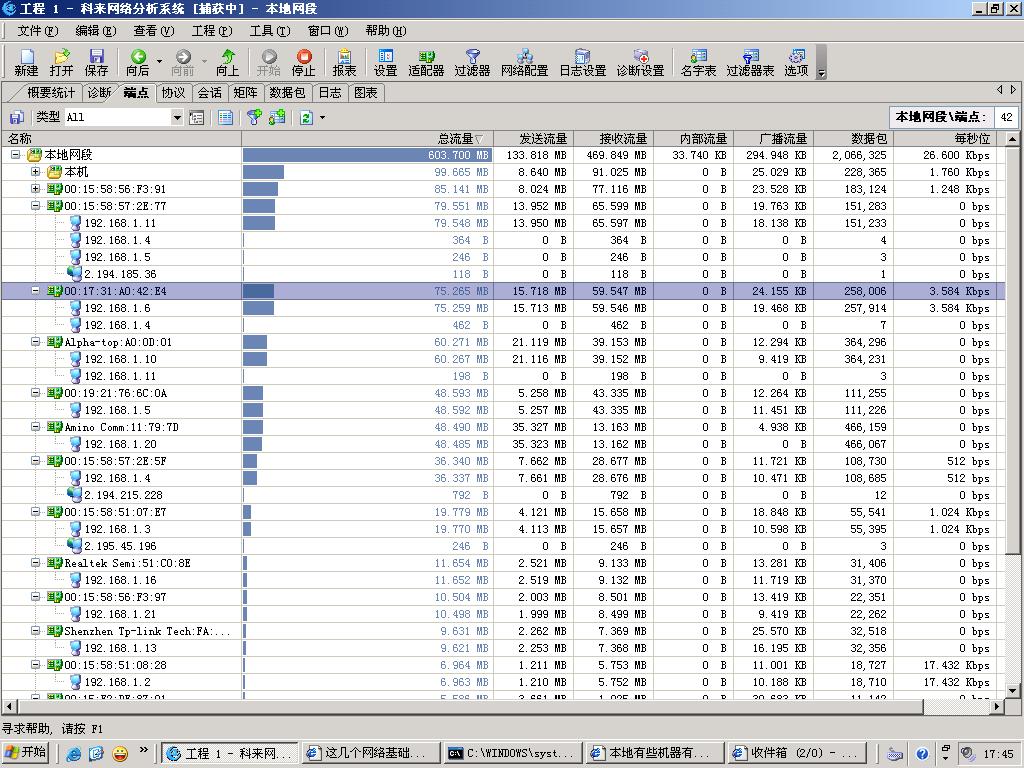This screenshot has width=1024, height=768.
Task: Click the 网络配置 (Network config) icon
Action: tap(524, 62)
